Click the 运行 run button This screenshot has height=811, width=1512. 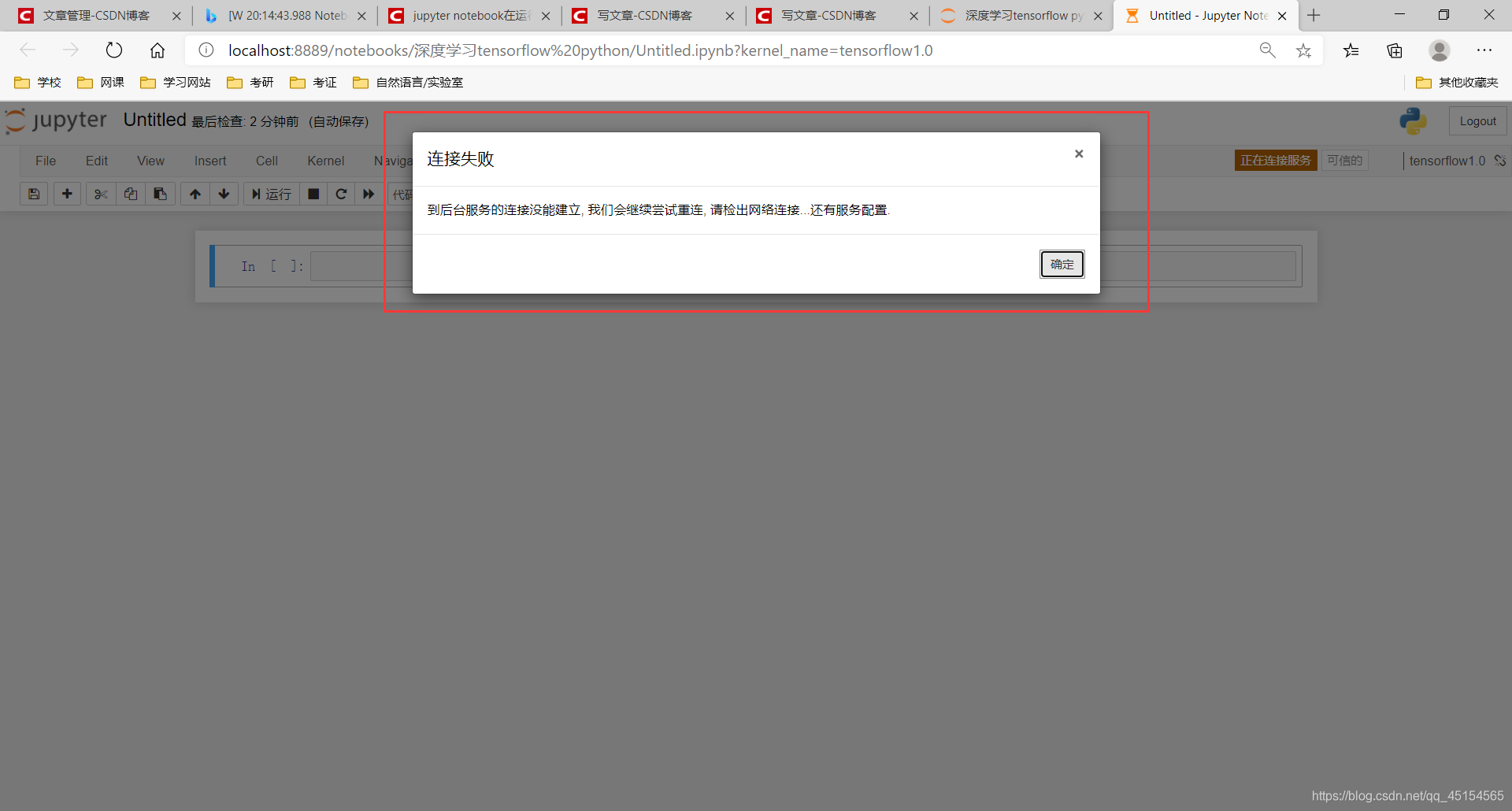point(272,194)
